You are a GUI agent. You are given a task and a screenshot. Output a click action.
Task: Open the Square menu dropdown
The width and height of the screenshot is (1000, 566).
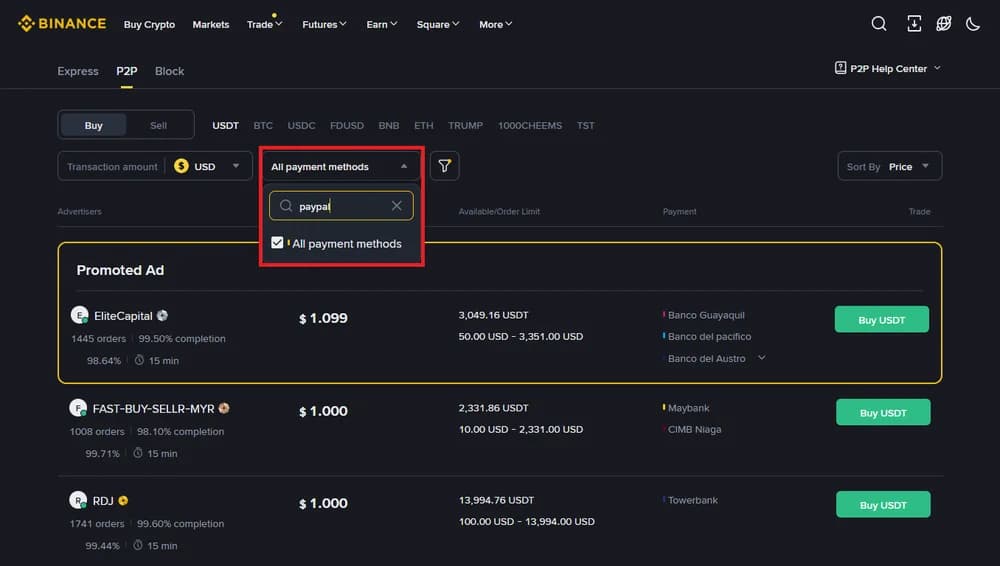[x=438, y=24]
